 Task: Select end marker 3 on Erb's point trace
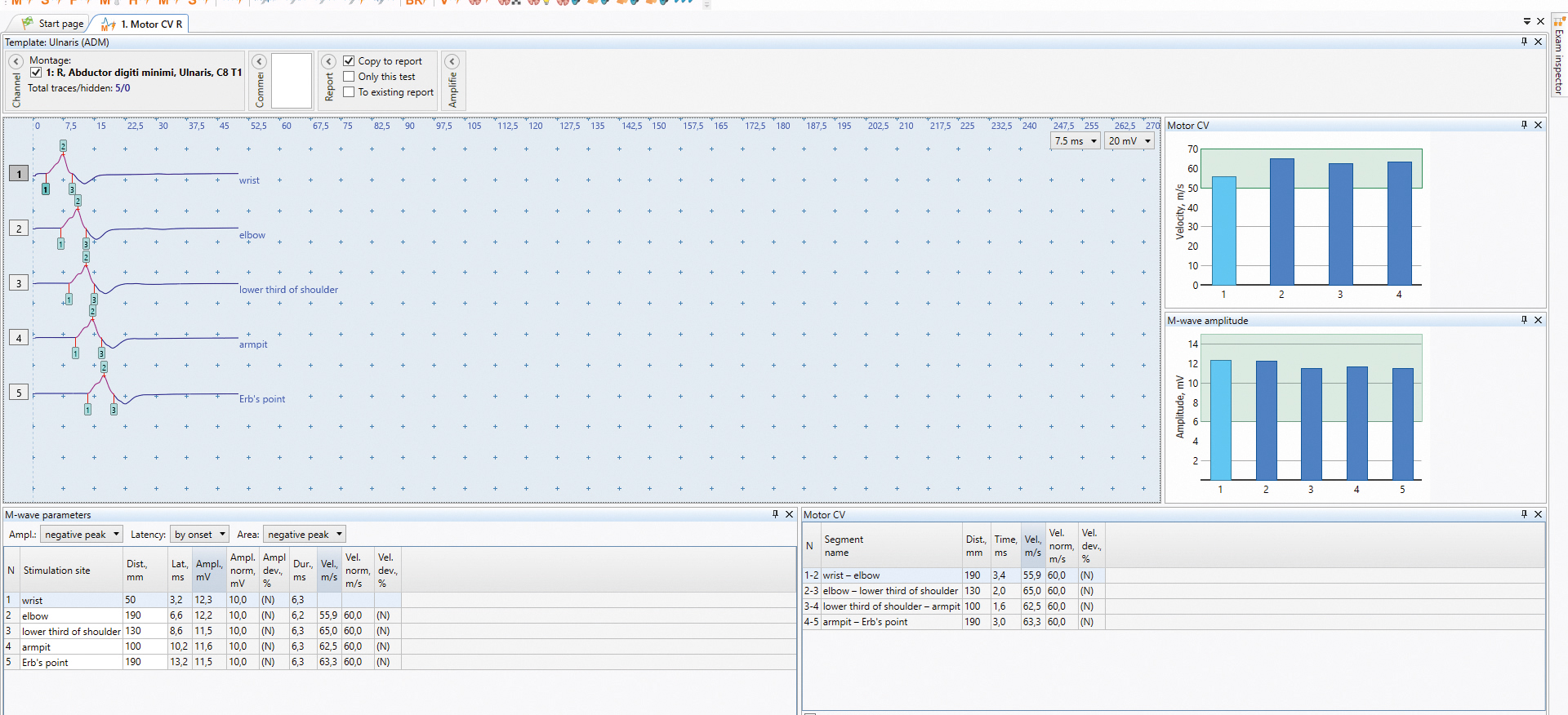tap(114, 409)
